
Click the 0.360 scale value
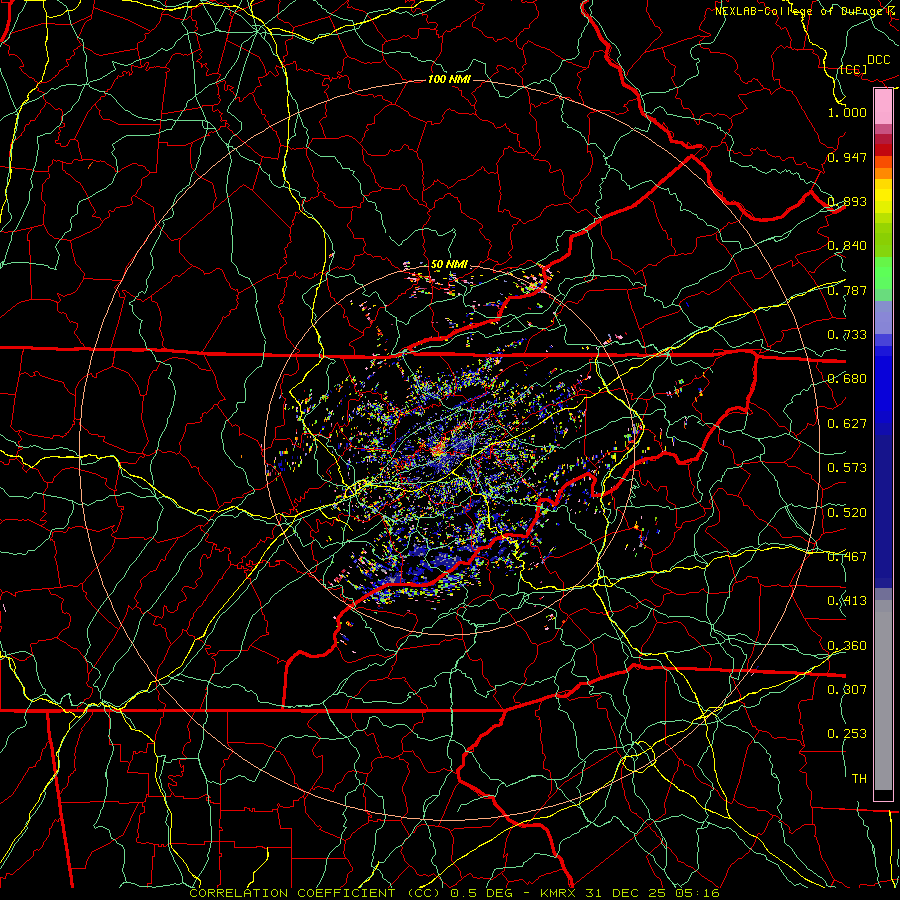click(847, 646)
